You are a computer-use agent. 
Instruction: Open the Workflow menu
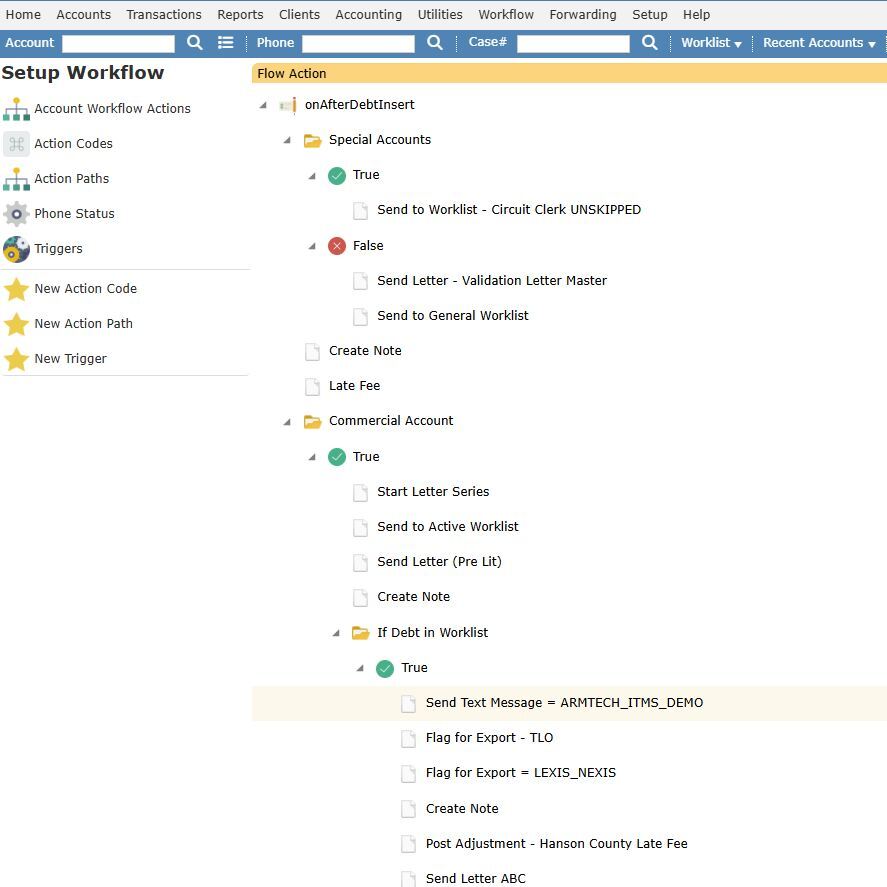tap(505, 14)
